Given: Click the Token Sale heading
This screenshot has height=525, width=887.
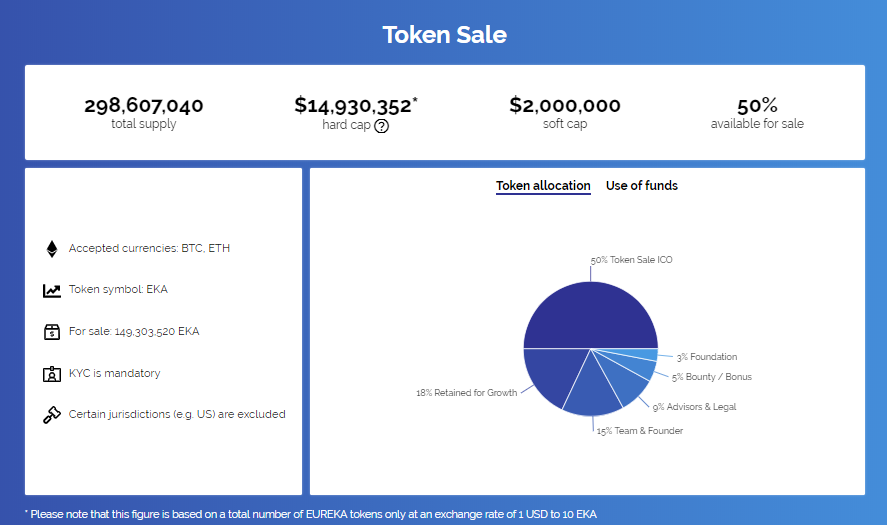Looking at the screenshot, I should coord(444,35).
